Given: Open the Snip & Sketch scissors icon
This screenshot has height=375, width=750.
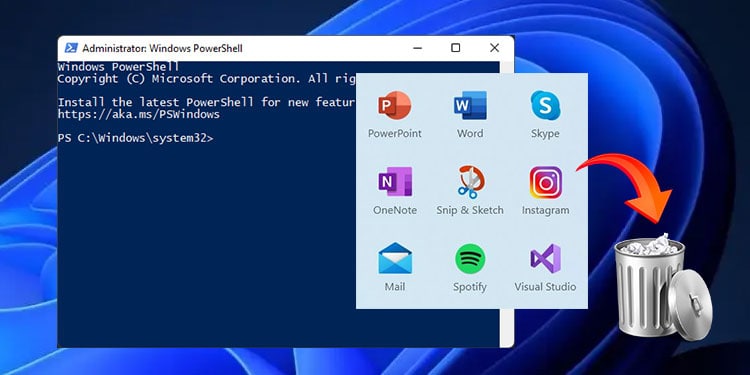Looking at the screenshot, I should click(x=470, y=182).
